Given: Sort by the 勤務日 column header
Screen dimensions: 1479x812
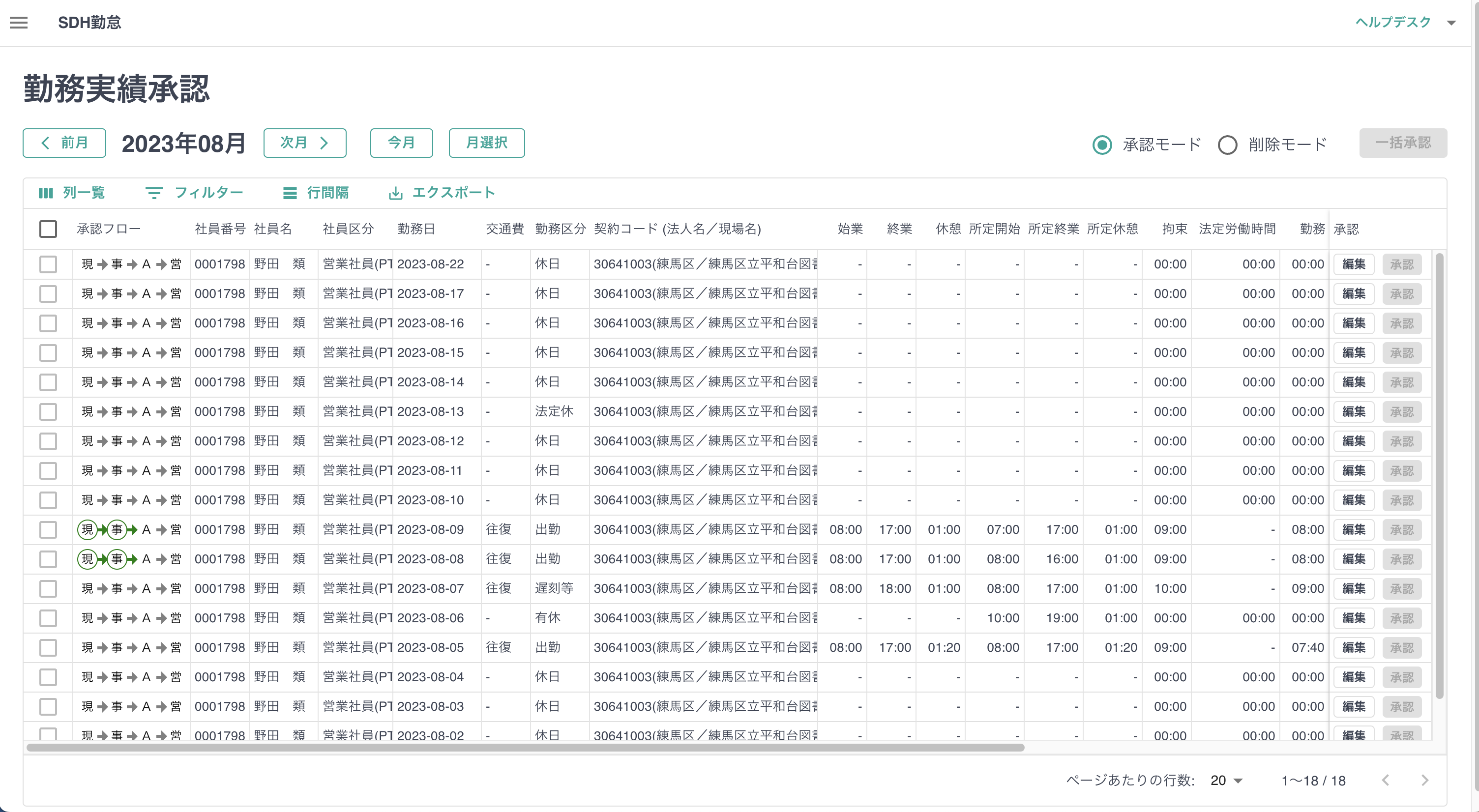Looking at the screenshot, I should click(416, 229).
